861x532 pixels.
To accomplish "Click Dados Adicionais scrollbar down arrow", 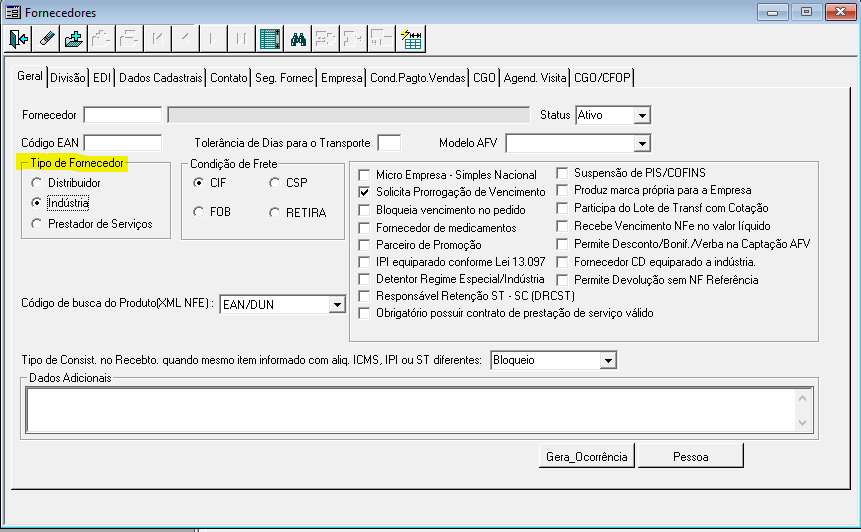I will pos(802,422).
